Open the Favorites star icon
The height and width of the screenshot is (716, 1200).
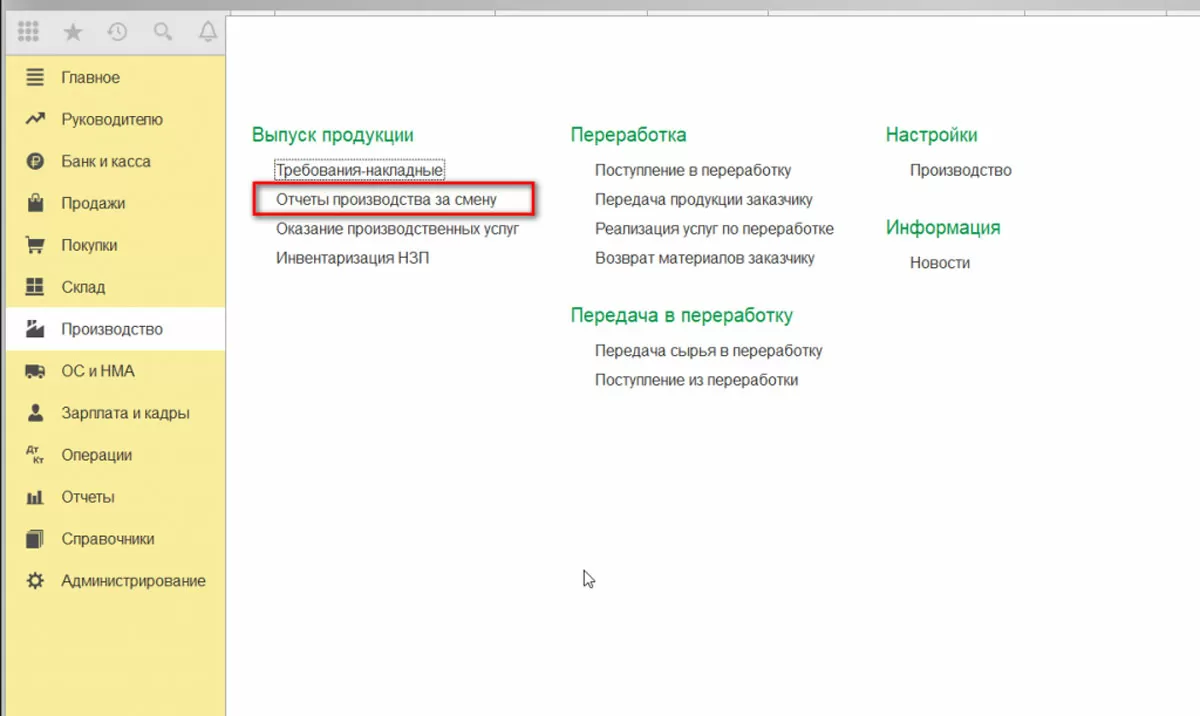click(x=73, y=32)
